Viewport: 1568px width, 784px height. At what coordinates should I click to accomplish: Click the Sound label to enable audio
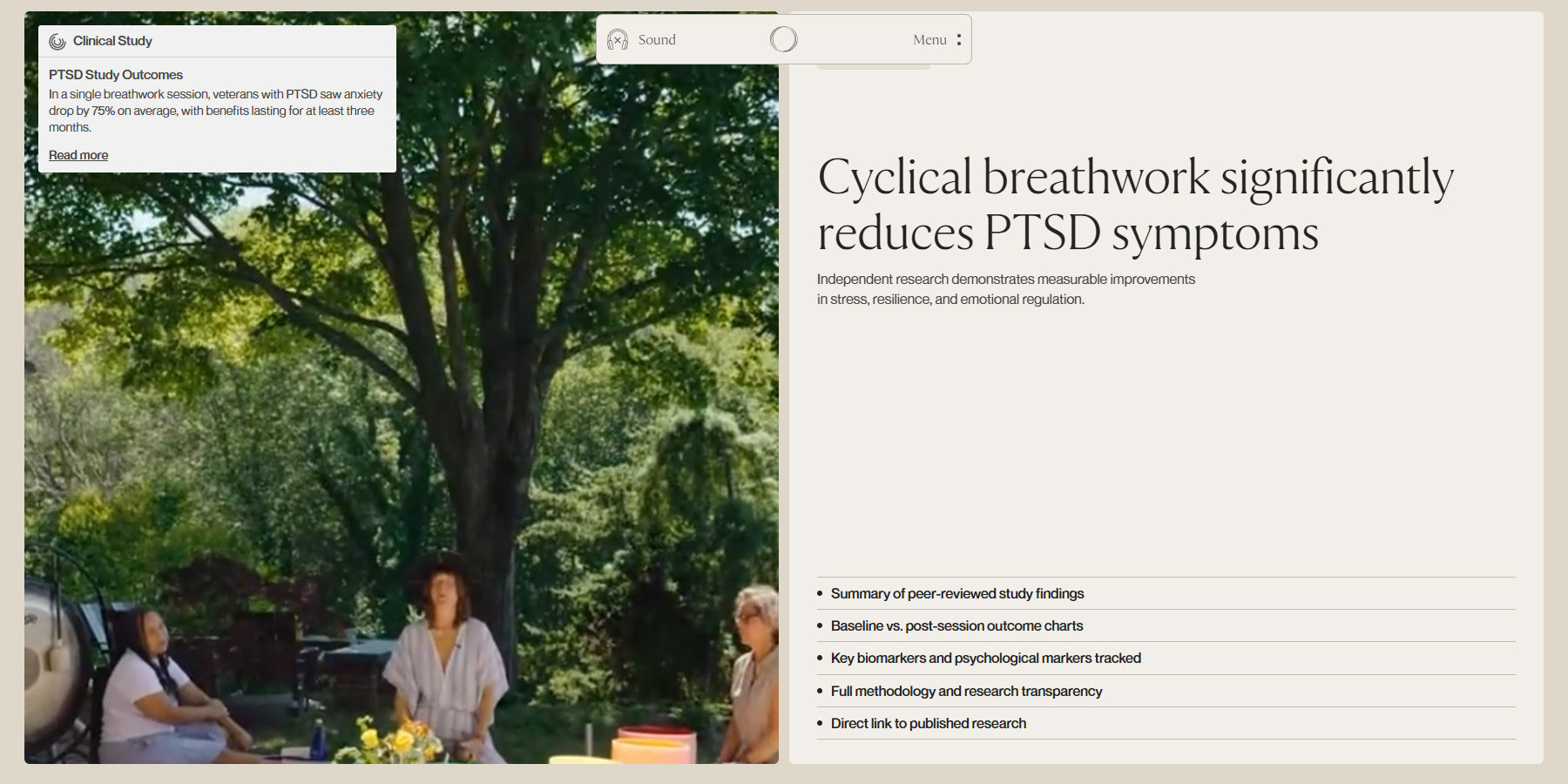(x=658, y=39)
